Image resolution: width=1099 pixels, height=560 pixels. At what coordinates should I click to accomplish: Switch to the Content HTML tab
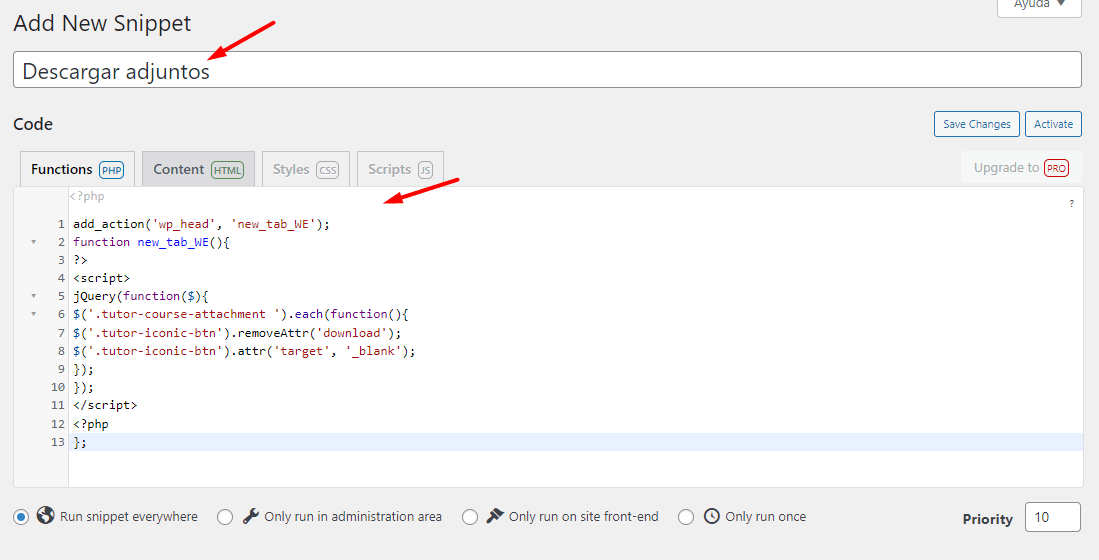(x=198, y=169)
